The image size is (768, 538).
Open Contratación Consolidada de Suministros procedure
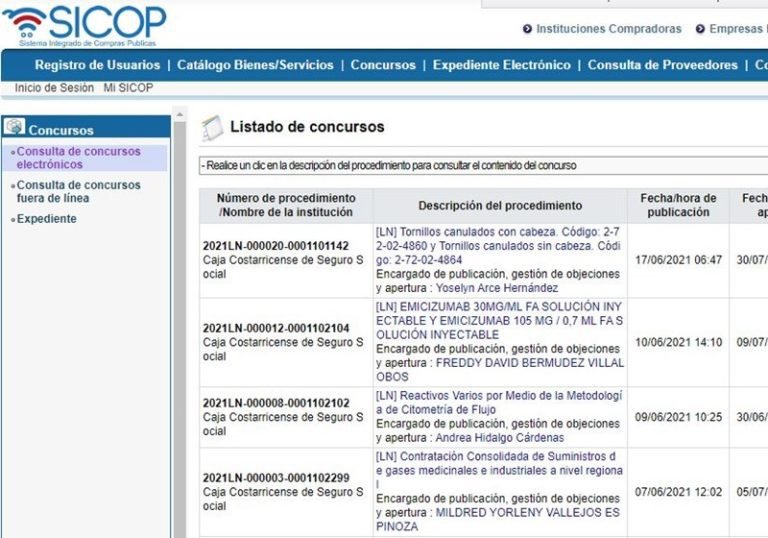tap(499, 470)
